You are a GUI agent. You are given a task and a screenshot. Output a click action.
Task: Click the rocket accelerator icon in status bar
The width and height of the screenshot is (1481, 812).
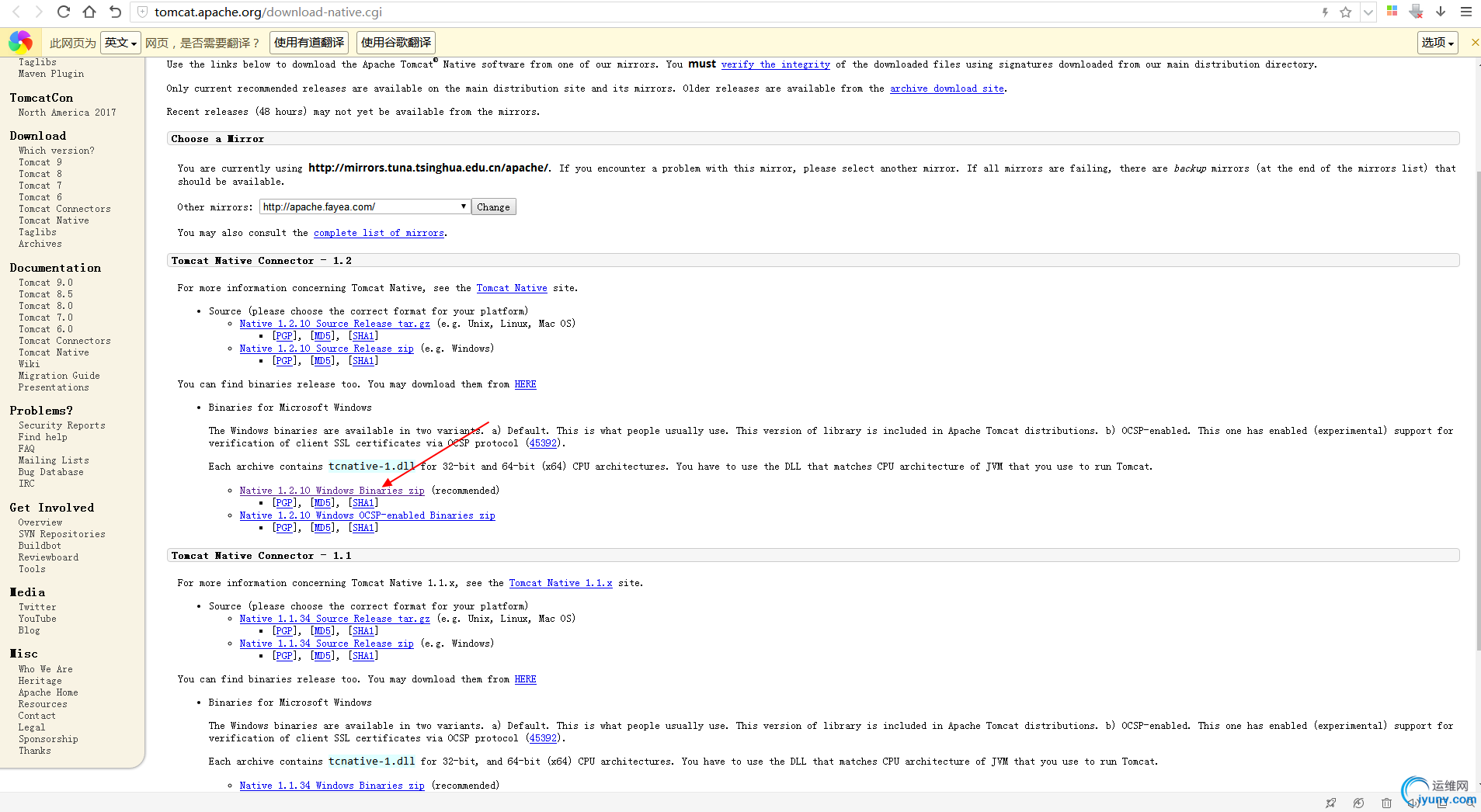tap(1331, 803)
